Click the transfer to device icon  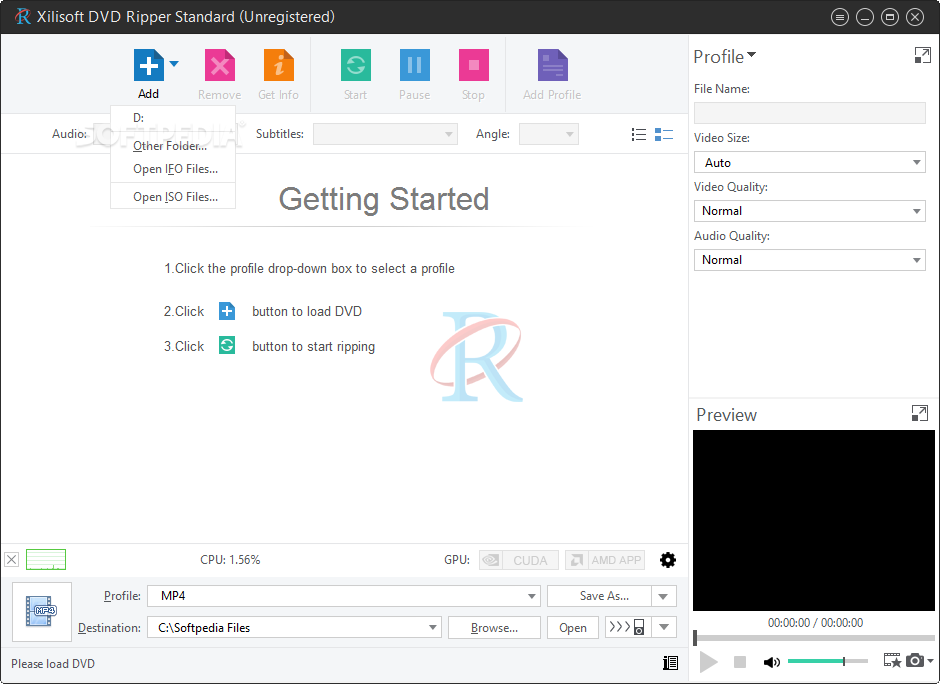(x=628, y=628)
